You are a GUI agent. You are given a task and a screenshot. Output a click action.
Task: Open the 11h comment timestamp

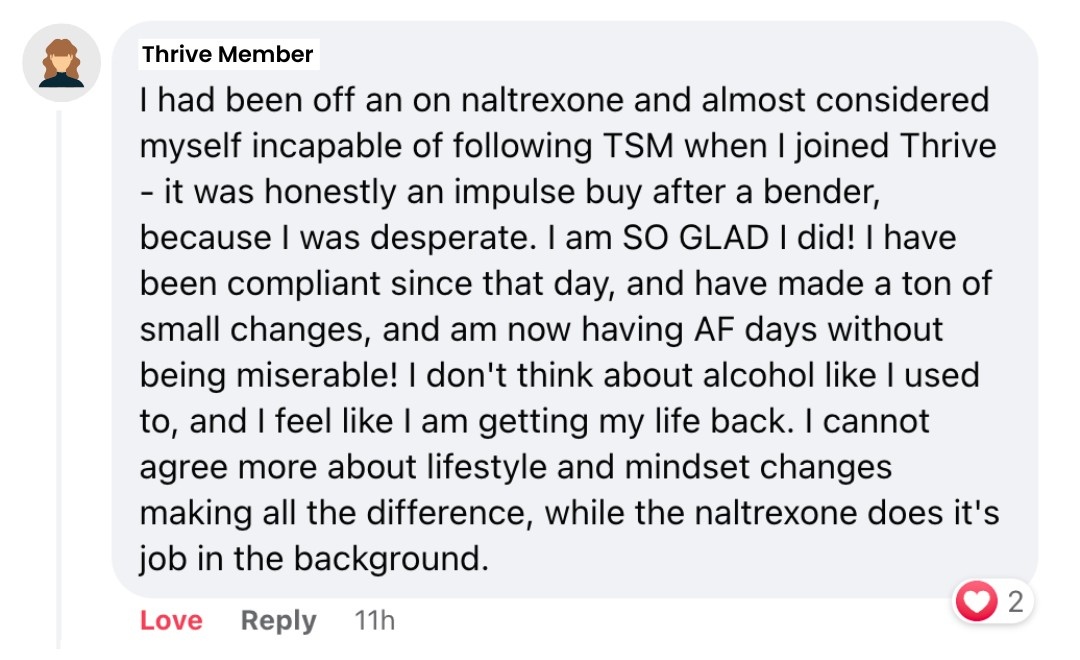[x=375, y=621]
